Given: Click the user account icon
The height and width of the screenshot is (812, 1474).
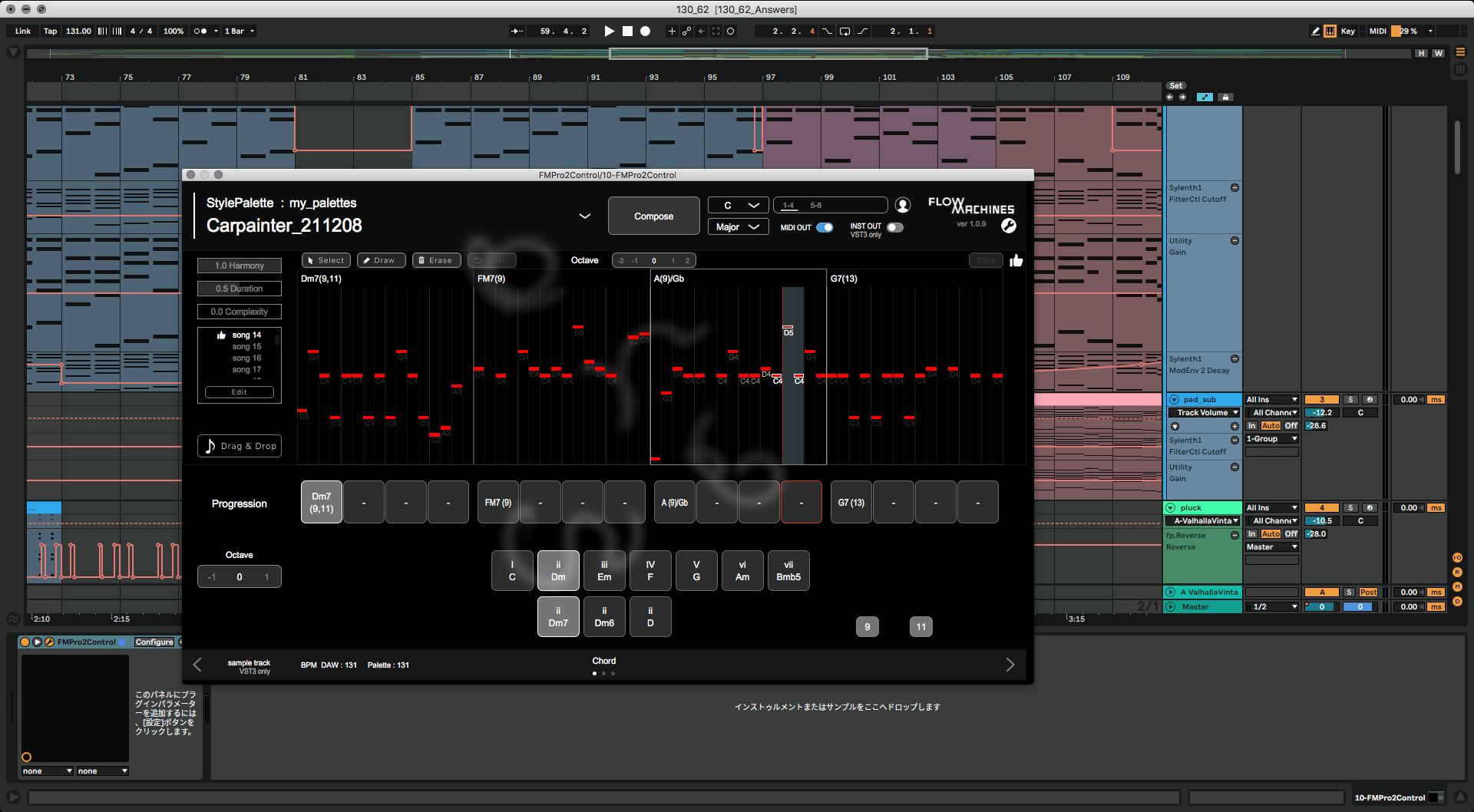Looking at the screenshot, I should pos(903,205).
